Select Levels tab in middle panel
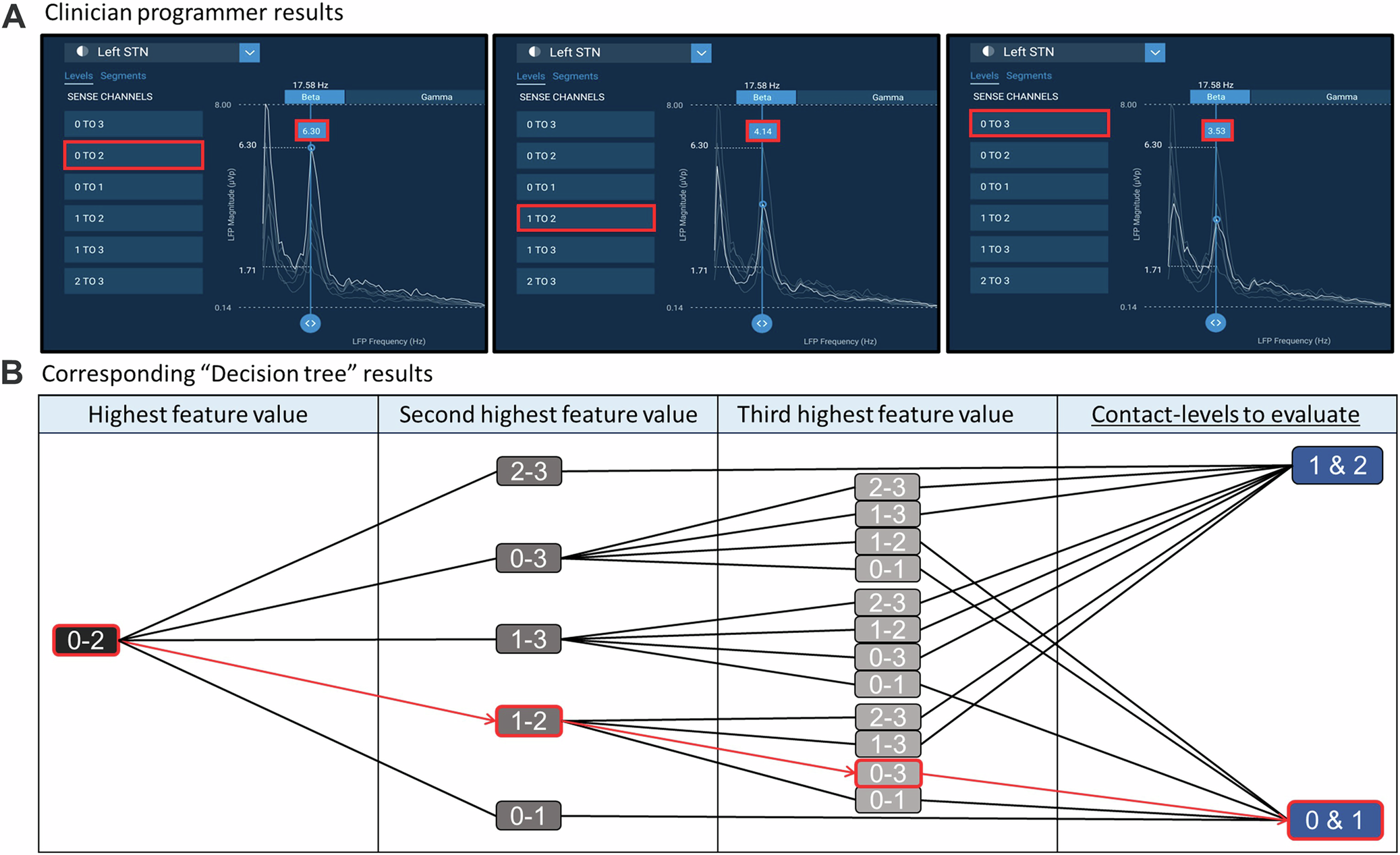 click(x=530, y=76)
